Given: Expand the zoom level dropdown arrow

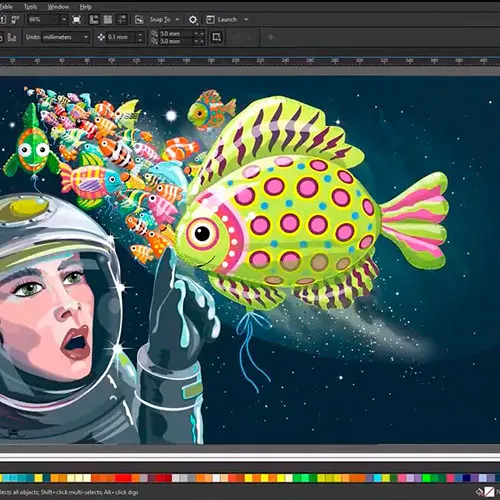Looking at the screenshot, I should (64, 20).
